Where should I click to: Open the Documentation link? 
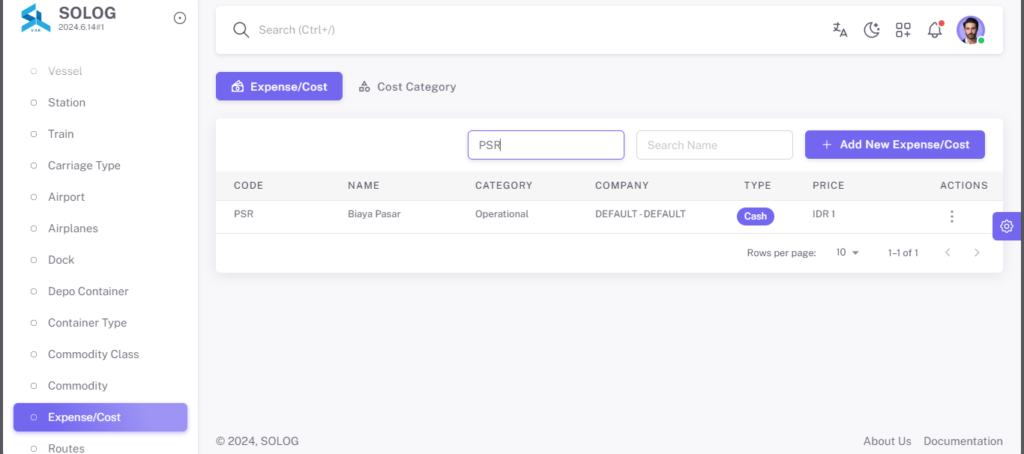963,441
